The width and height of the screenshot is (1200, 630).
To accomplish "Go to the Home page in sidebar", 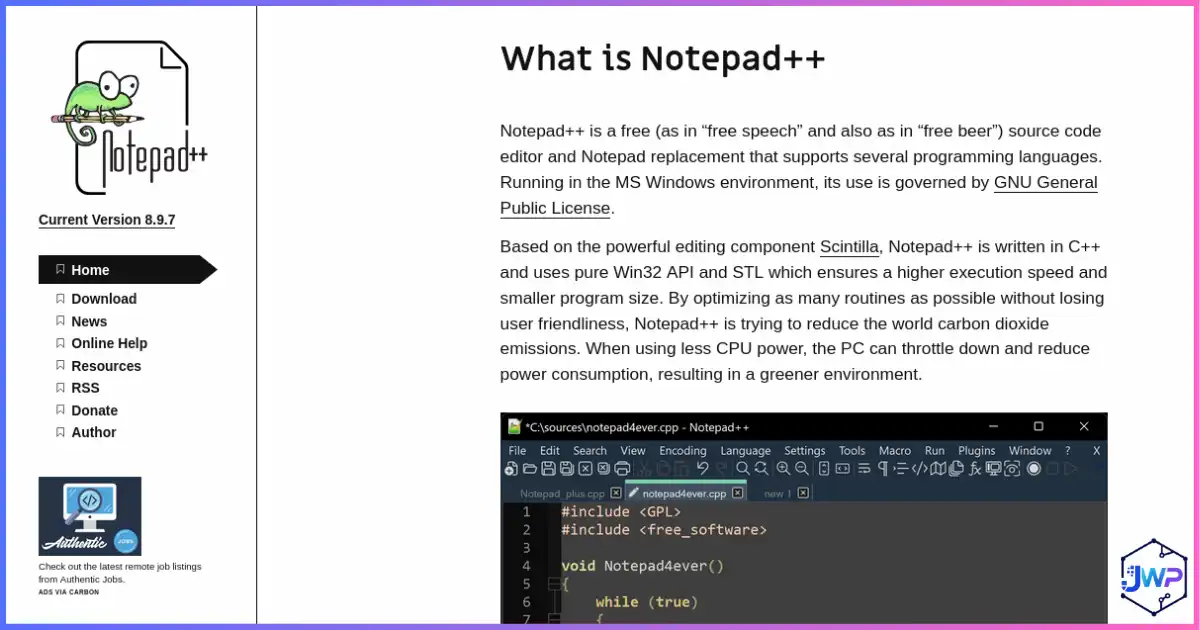I will pos(127,270).
